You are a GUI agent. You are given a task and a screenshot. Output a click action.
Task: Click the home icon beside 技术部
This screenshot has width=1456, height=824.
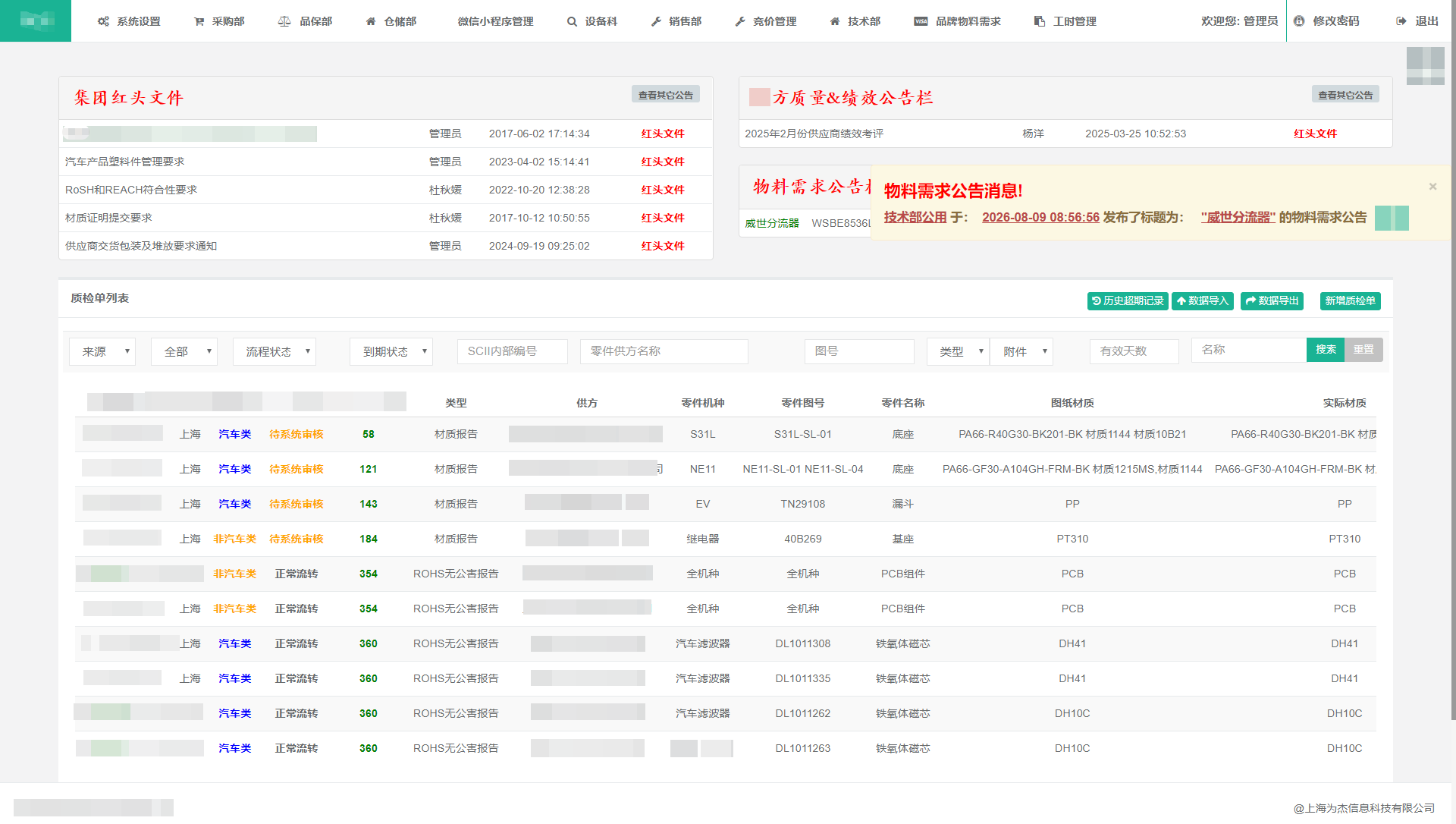(835, 21)
